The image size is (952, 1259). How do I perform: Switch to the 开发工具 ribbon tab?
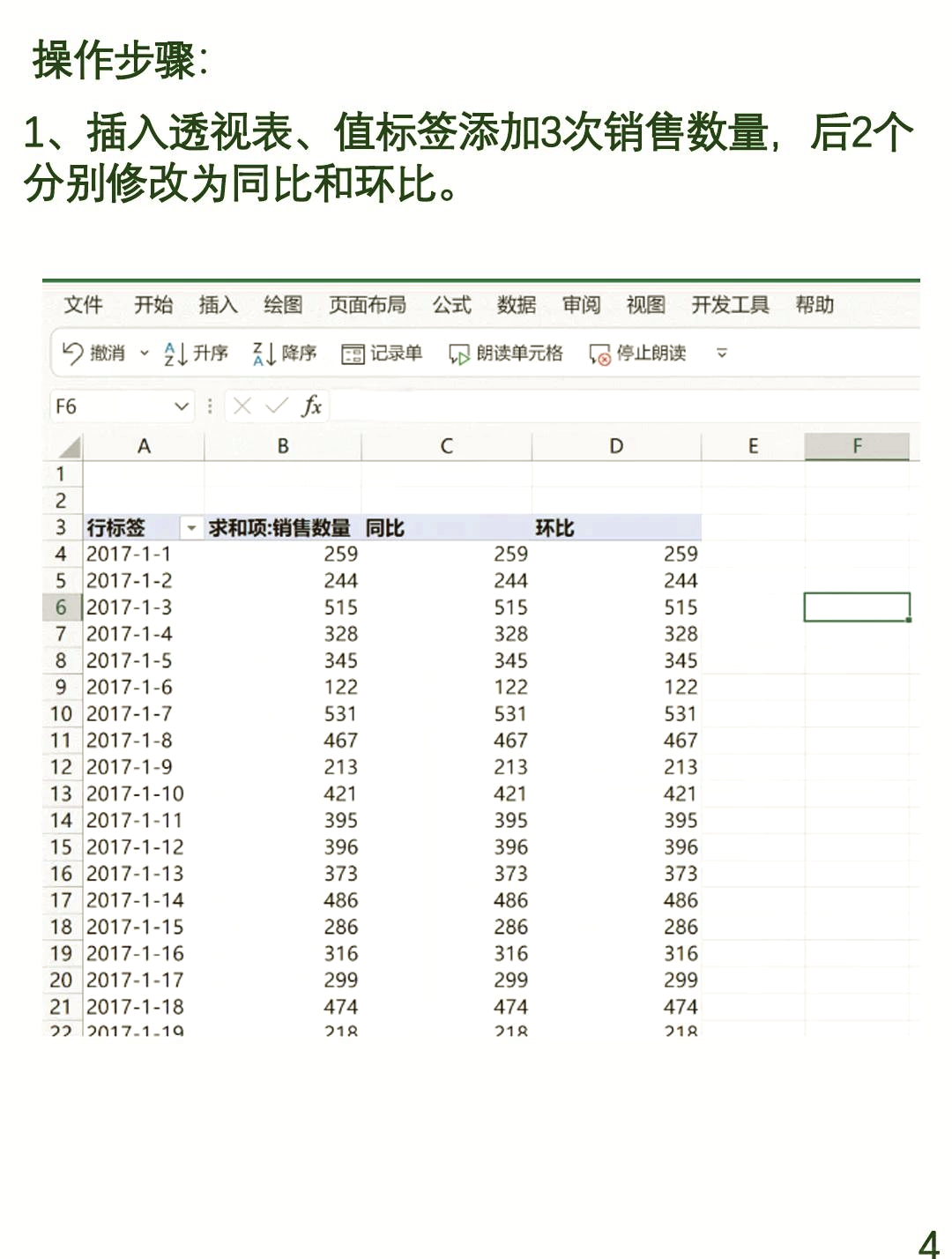pos(730,305)
